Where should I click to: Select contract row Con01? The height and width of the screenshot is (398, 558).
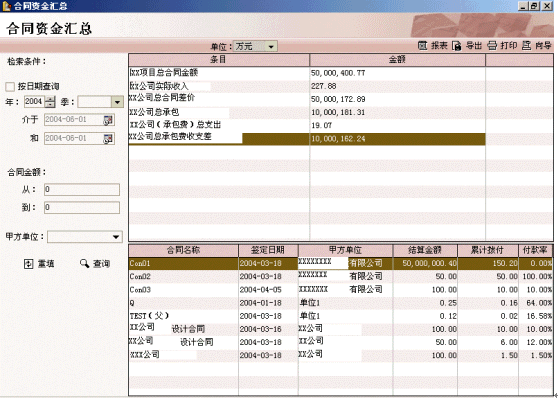341,263
